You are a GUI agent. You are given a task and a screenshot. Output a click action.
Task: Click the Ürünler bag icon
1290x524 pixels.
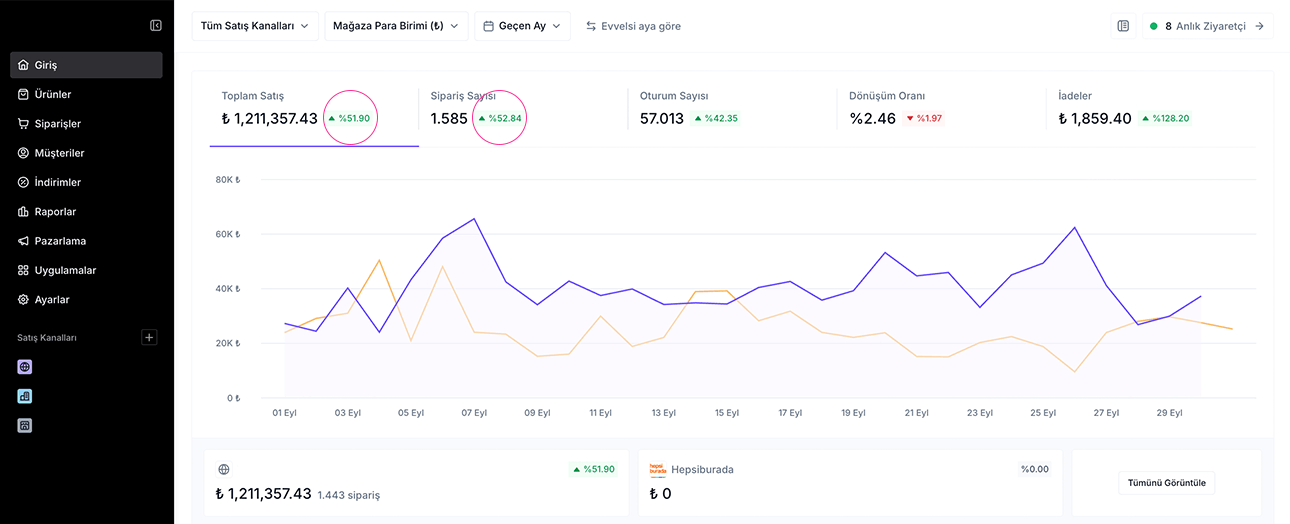click(24, 94)
